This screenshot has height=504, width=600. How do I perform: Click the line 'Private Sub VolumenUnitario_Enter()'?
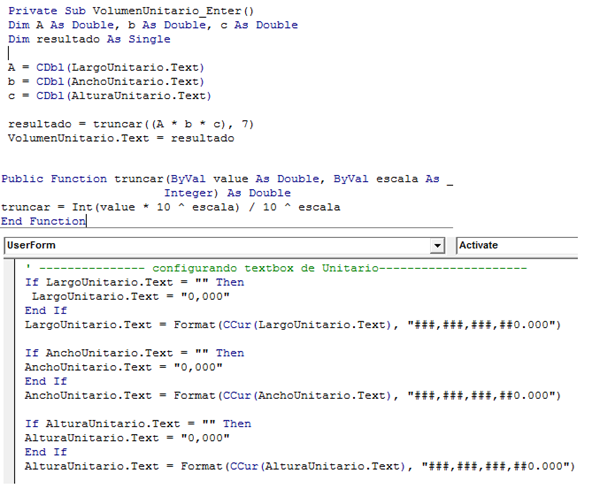131,11
